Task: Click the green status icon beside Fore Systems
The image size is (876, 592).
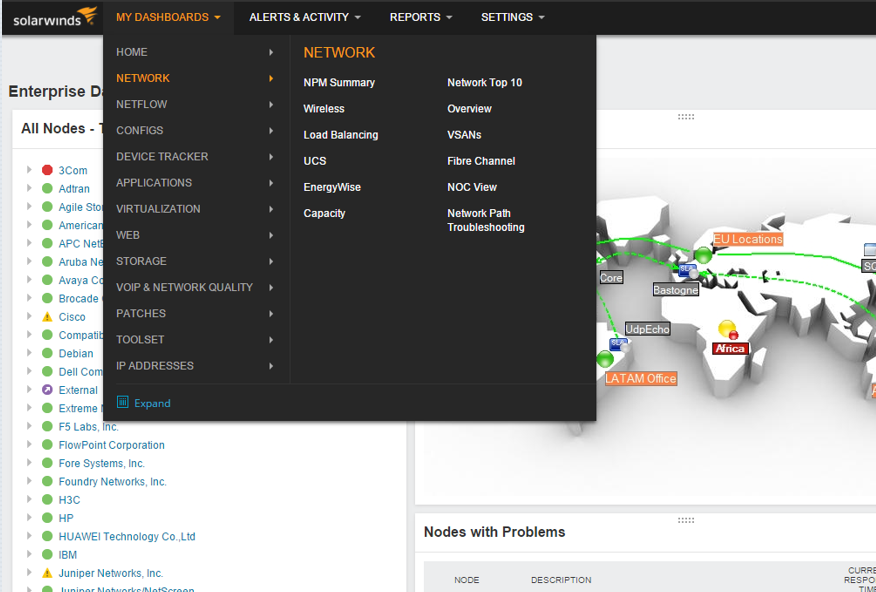Action: (x=47, y=463)
